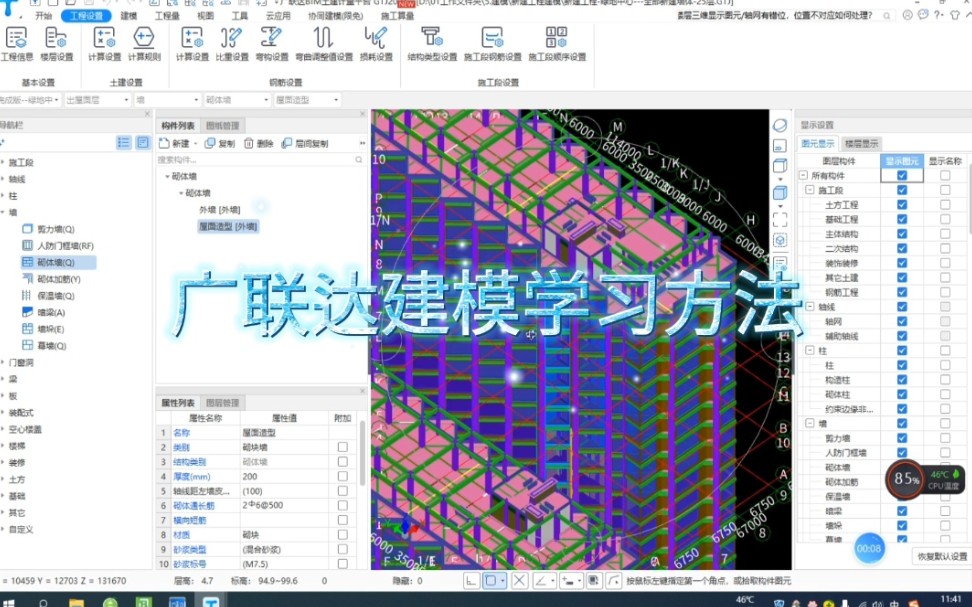Viewport: 972px width, 607px height.
Task: Open the 工程信息 (Project Info) tool
Action: (x=16, y=40)
